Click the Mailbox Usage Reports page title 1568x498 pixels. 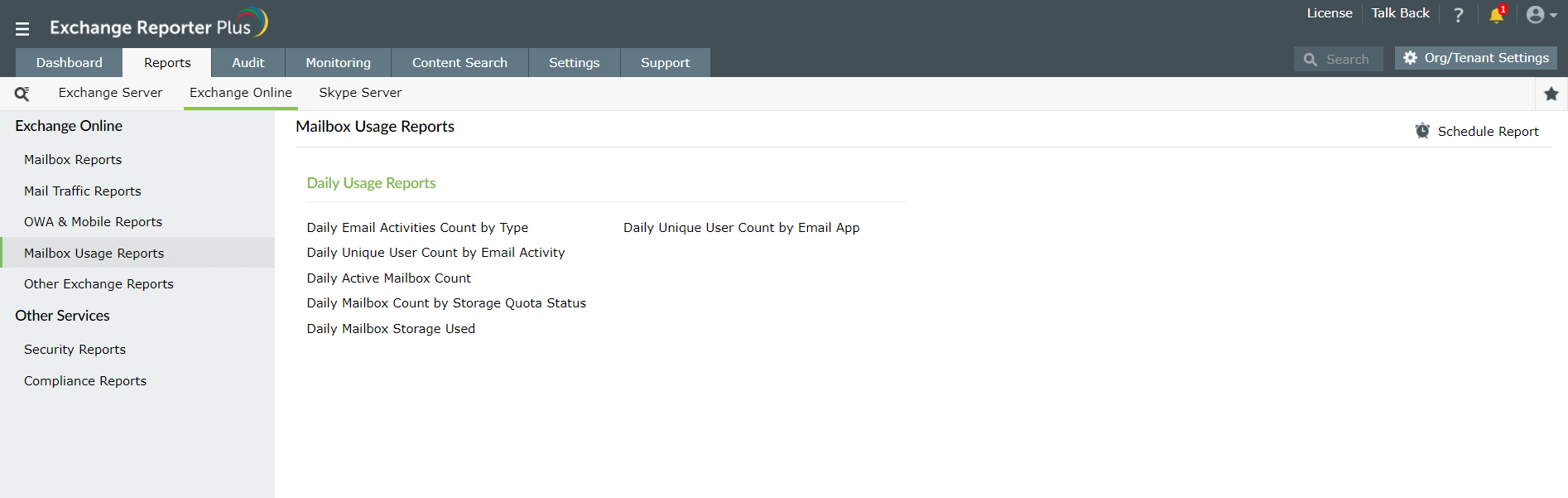[375, 127]
